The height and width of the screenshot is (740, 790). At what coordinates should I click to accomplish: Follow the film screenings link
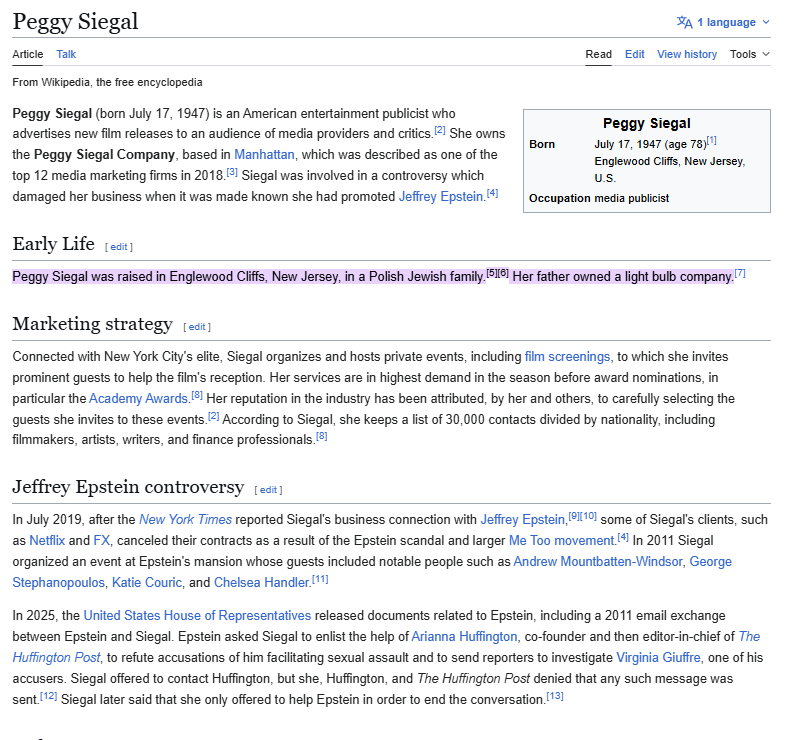point(567,356)
